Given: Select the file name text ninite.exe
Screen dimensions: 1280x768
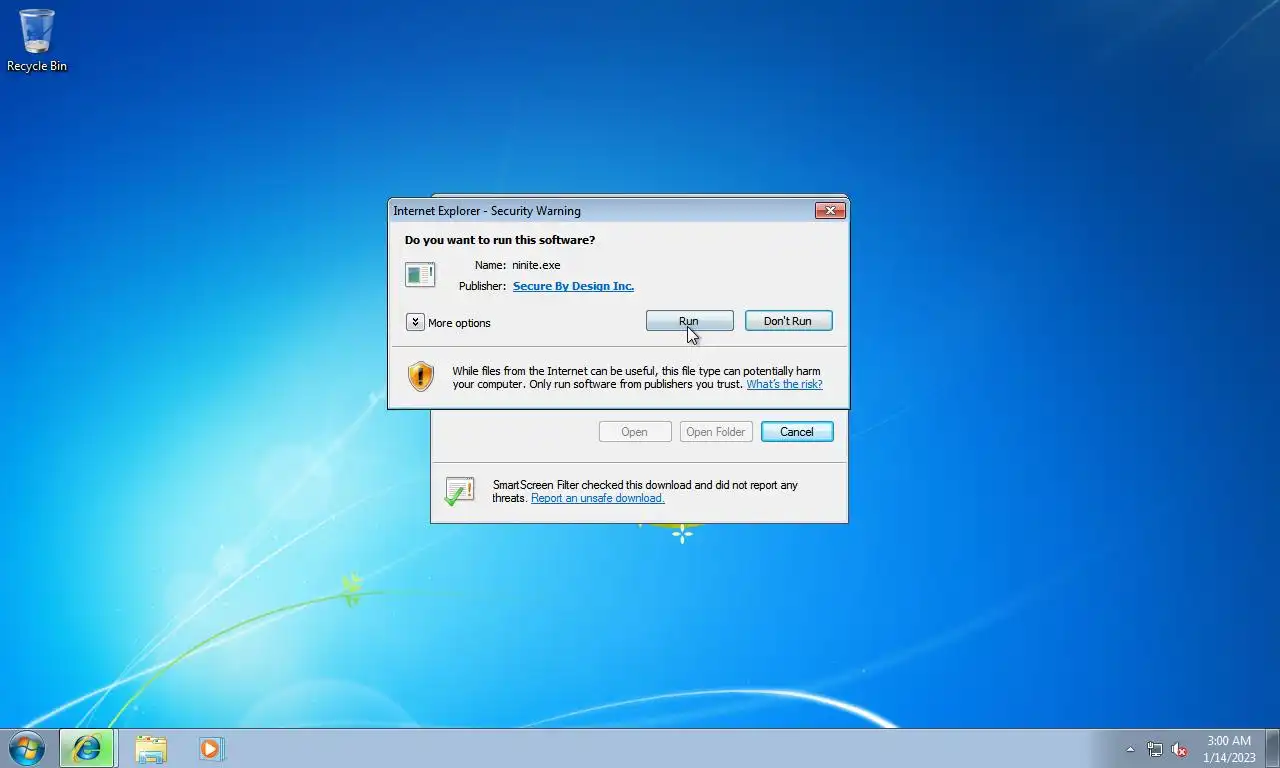Looking at the screenshot, I should (x=536, y=265).
